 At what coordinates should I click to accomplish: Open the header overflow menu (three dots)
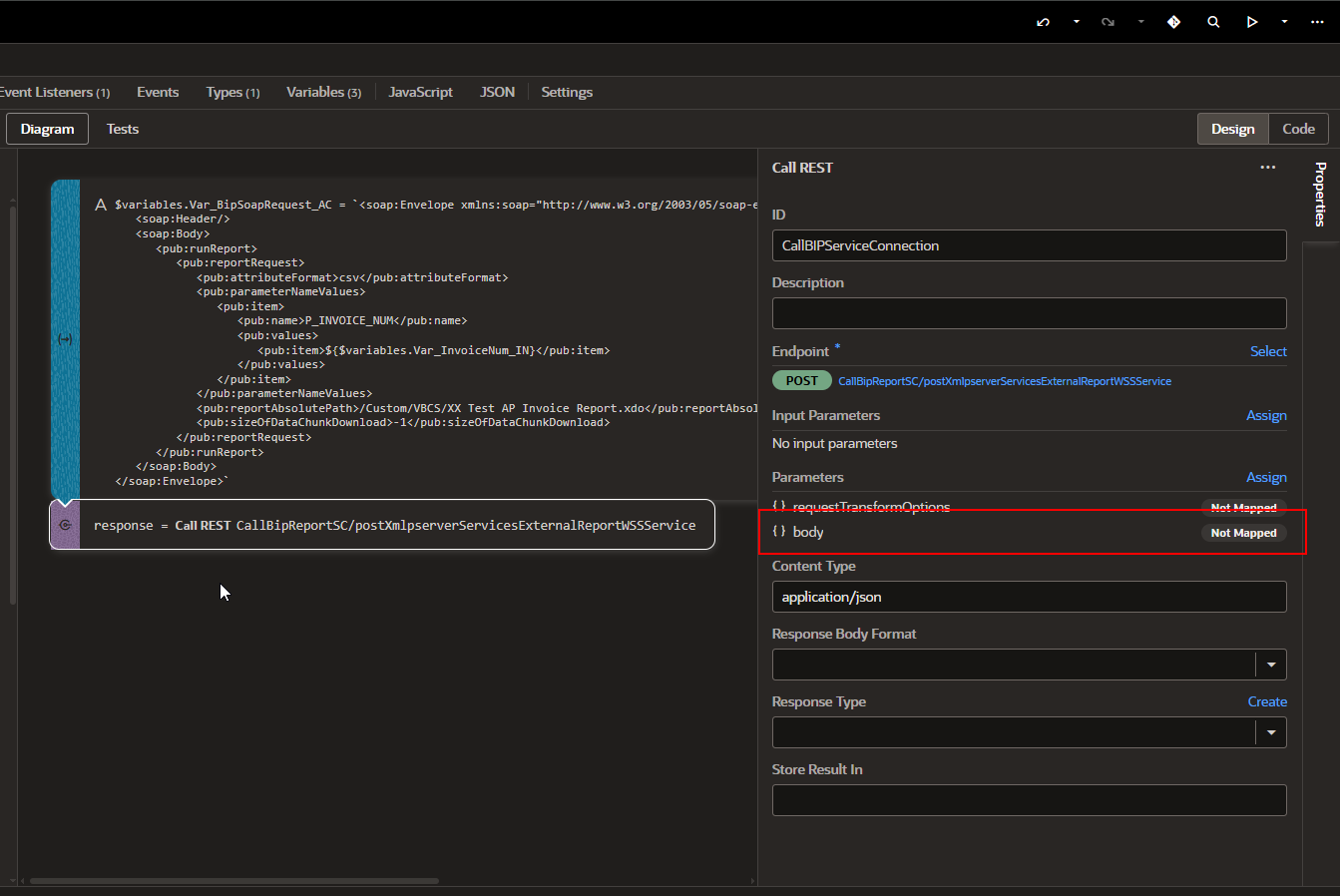tap(1318, 22)
